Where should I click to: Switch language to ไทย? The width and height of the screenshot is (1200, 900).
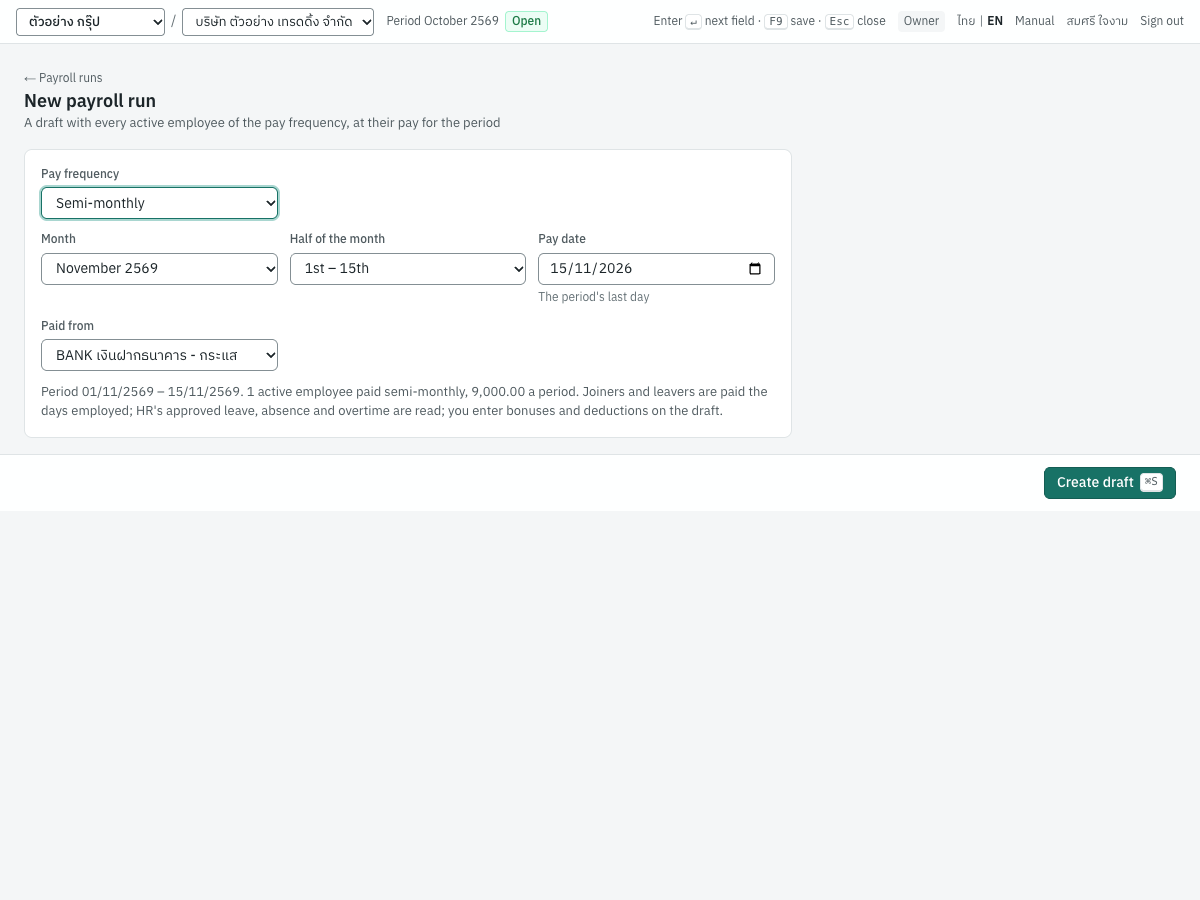pyautogui.click(x=966, y=21)
